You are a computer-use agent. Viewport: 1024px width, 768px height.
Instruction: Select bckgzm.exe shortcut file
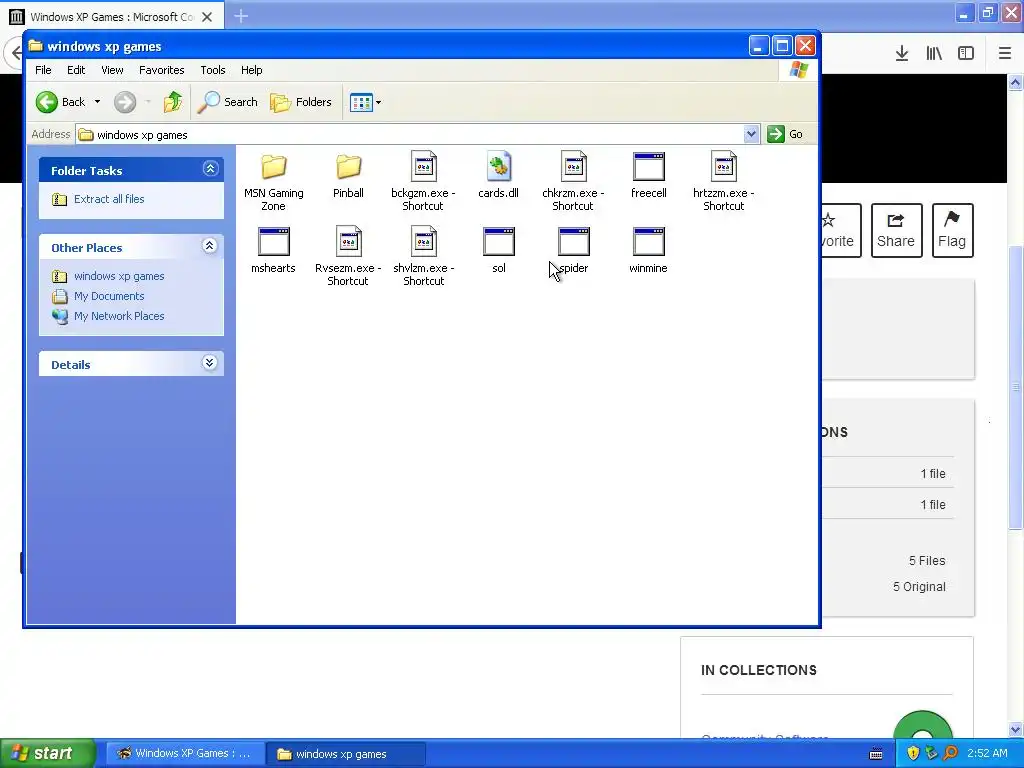[423, 182]
